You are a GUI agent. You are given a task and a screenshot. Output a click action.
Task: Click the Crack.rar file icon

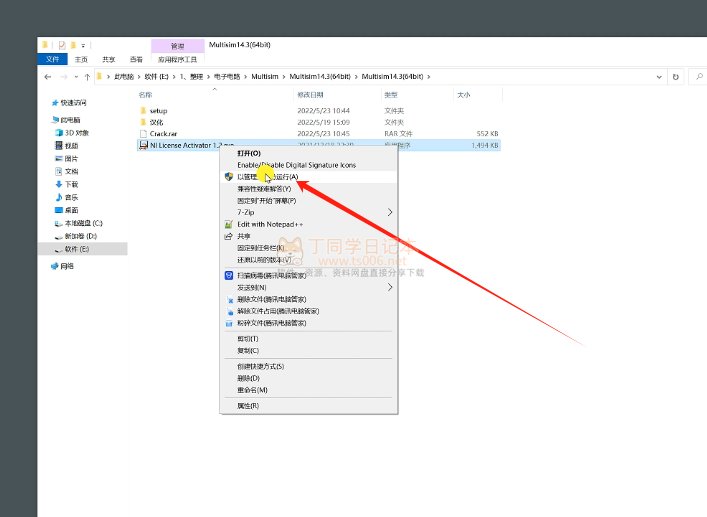(x=143, y=133)
